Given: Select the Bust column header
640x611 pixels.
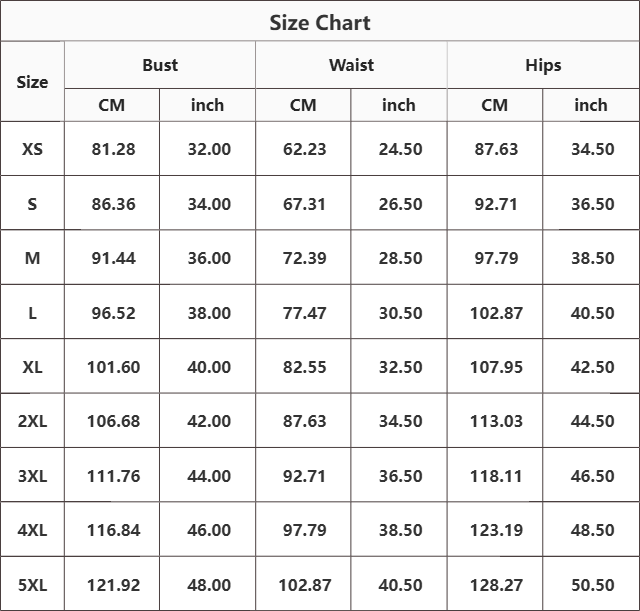Looking at the screenshot, I should tap(160, 65).
